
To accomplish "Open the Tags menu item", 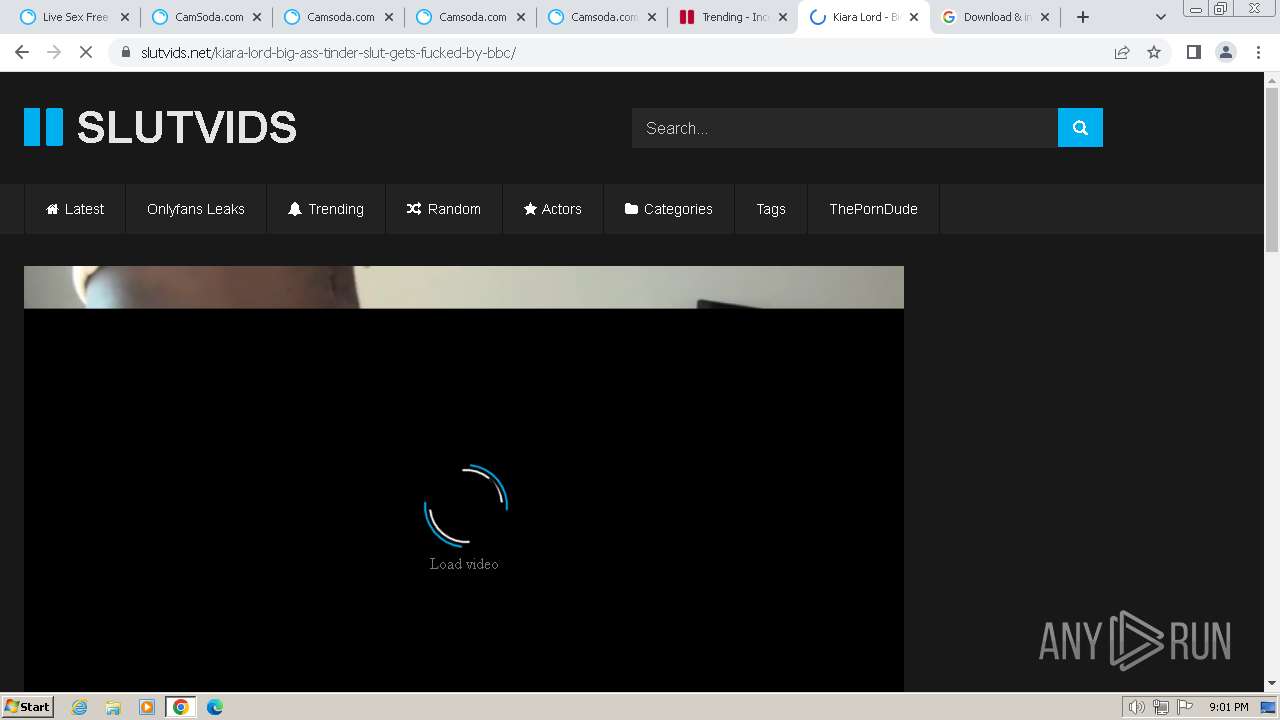I will (771, 209).
